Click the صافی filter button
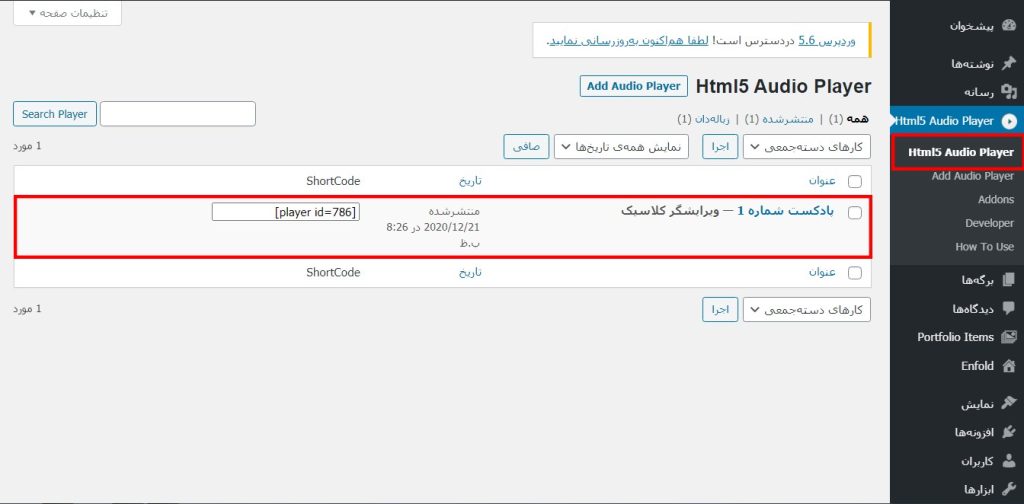Screen dimensions: 1024x504 pos(526,147)
